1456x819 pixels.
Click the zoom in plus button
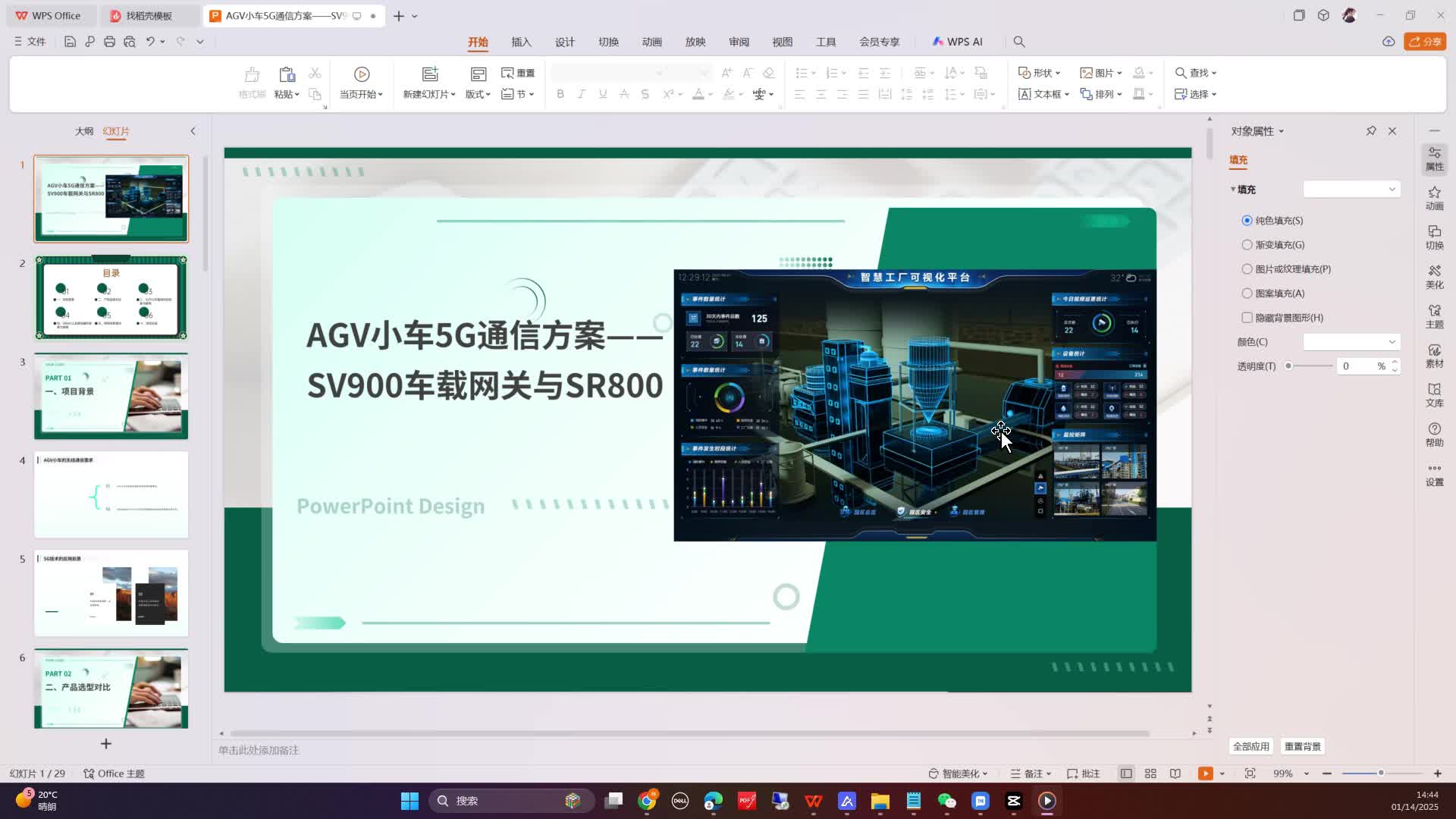pos(1438,773)
